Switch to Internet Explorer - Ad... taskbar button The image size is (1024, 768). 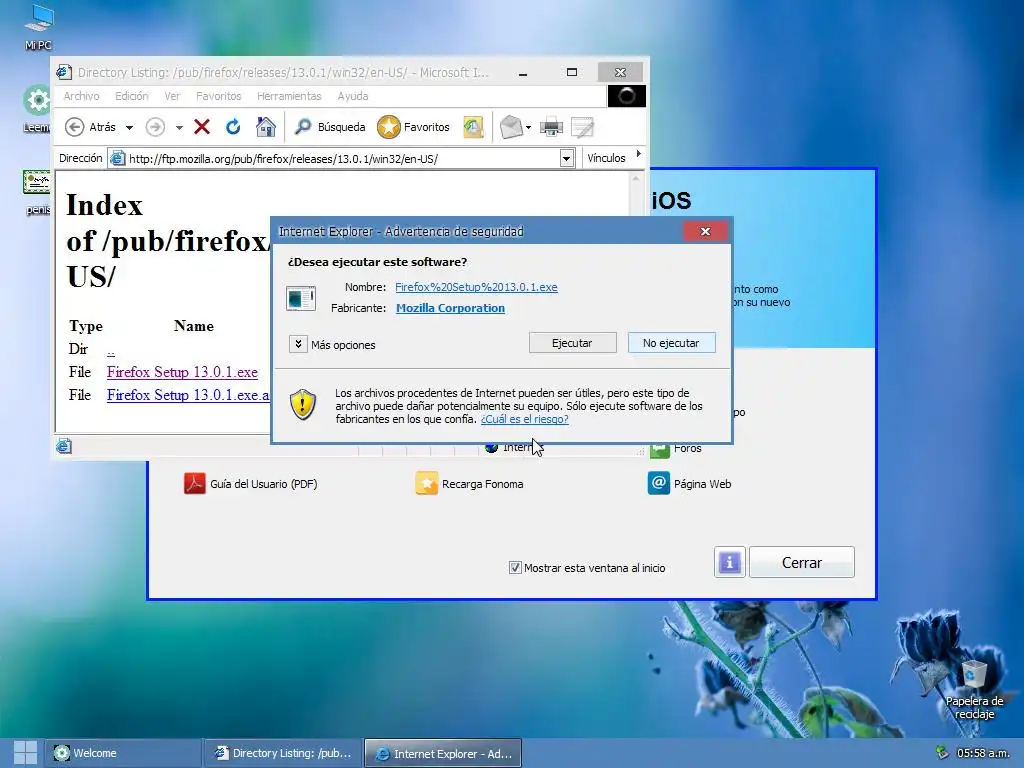click(x=443, y=754)
